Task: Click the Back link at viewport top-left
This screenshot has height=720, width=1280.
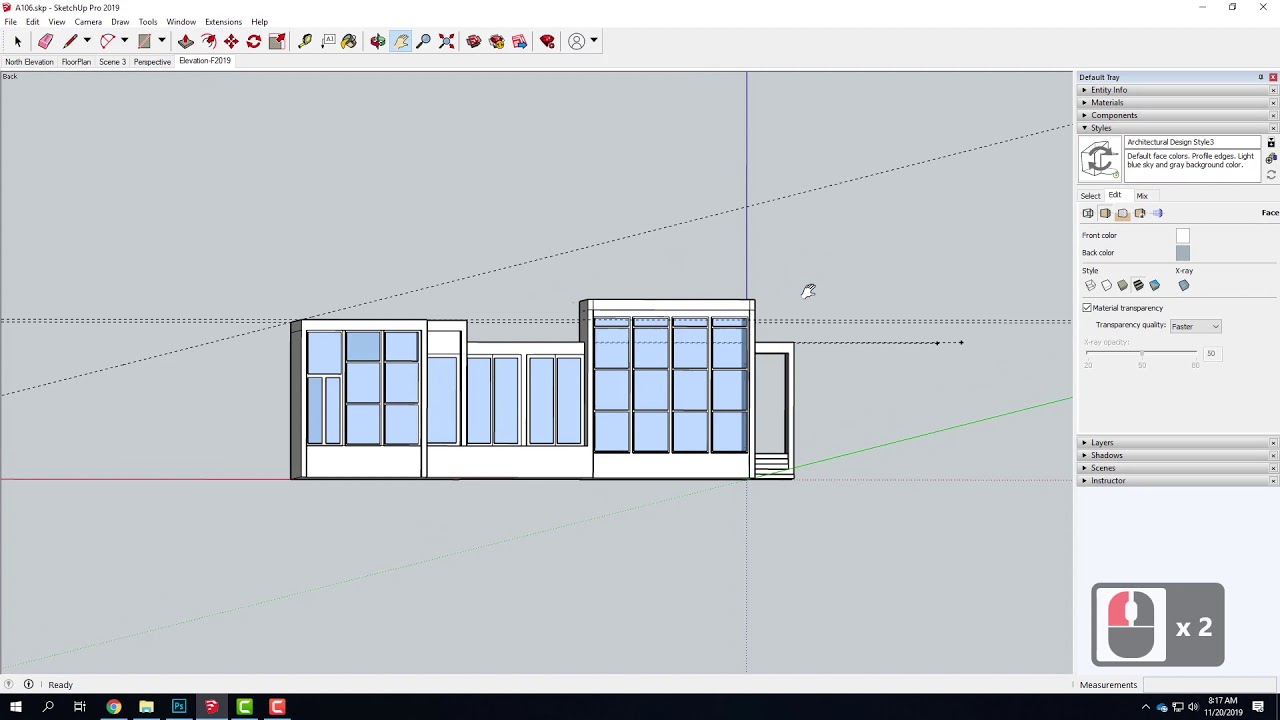Action: coord(9,76)
